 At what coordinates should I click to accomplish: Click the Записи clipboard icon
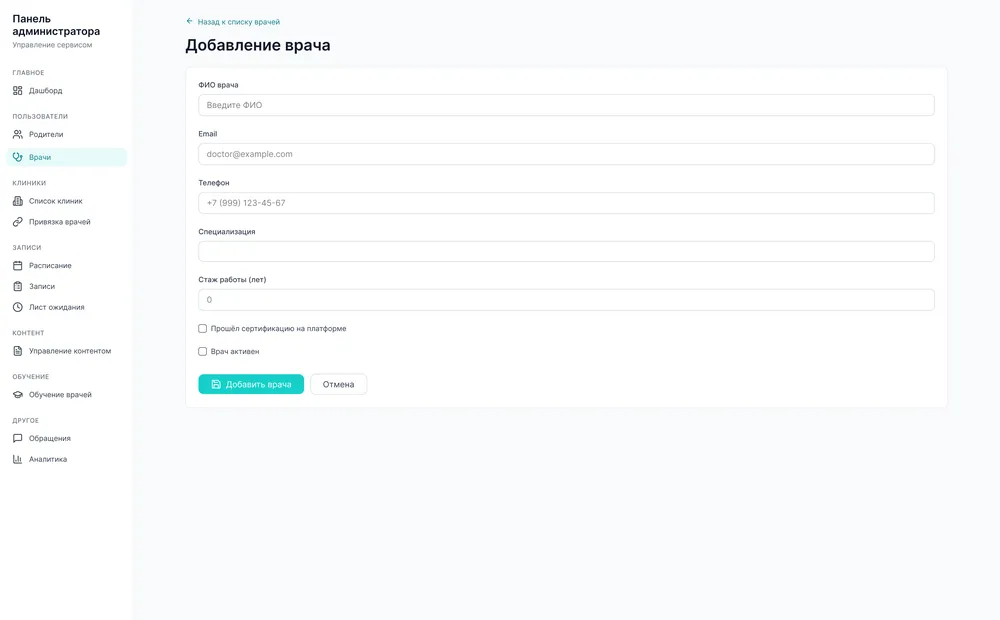(x=17, y=286)
